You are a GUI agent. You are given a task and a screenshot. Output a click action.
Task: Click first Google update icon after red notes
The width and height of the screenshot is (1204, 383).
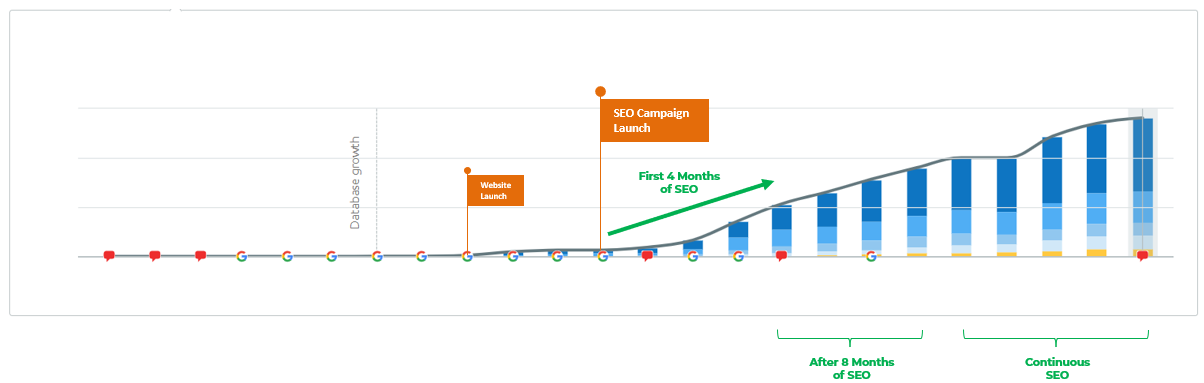241,256
